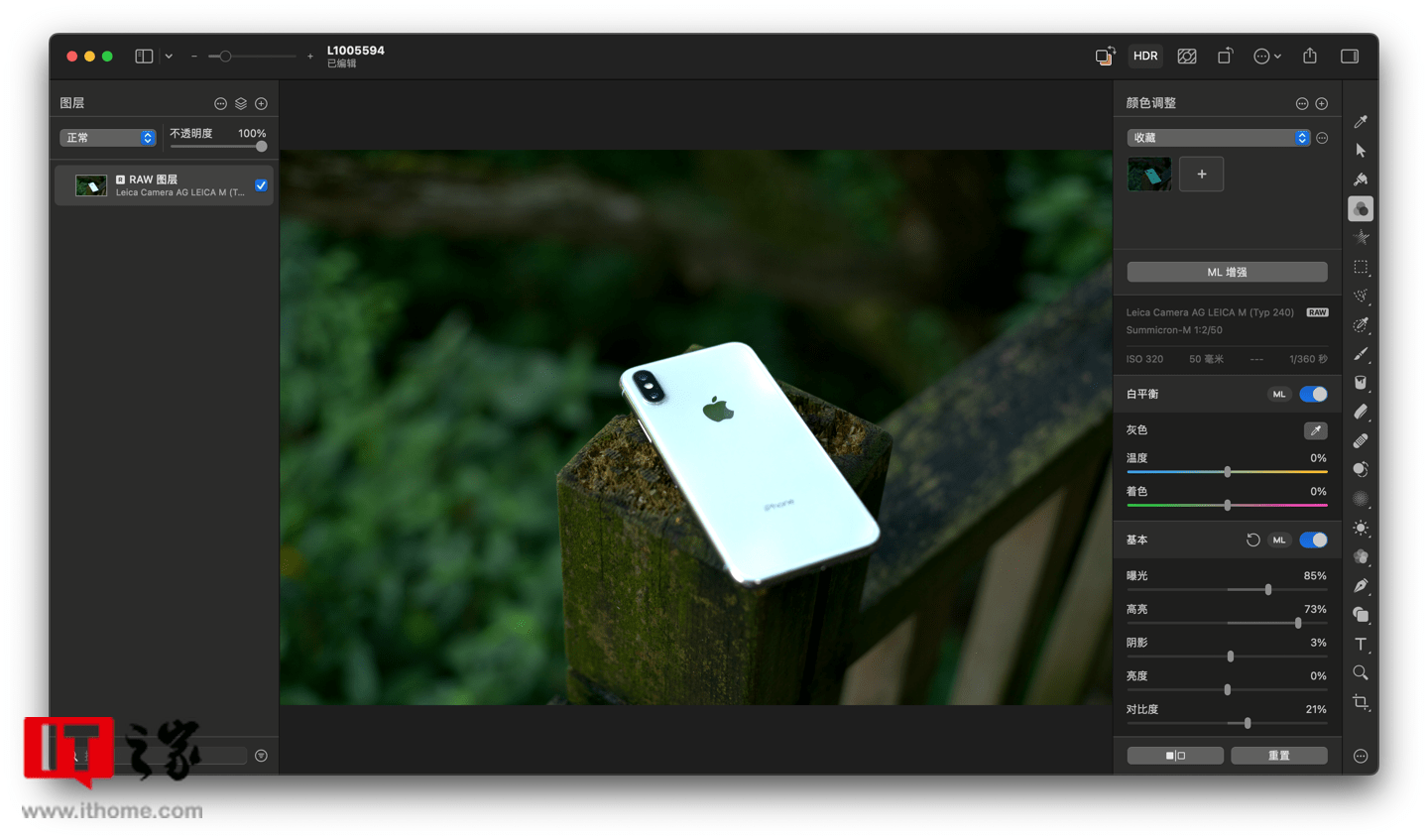Select the Type (T) tool
The width and height of the screenshot is (1428, 840).
click(1361, 644)
